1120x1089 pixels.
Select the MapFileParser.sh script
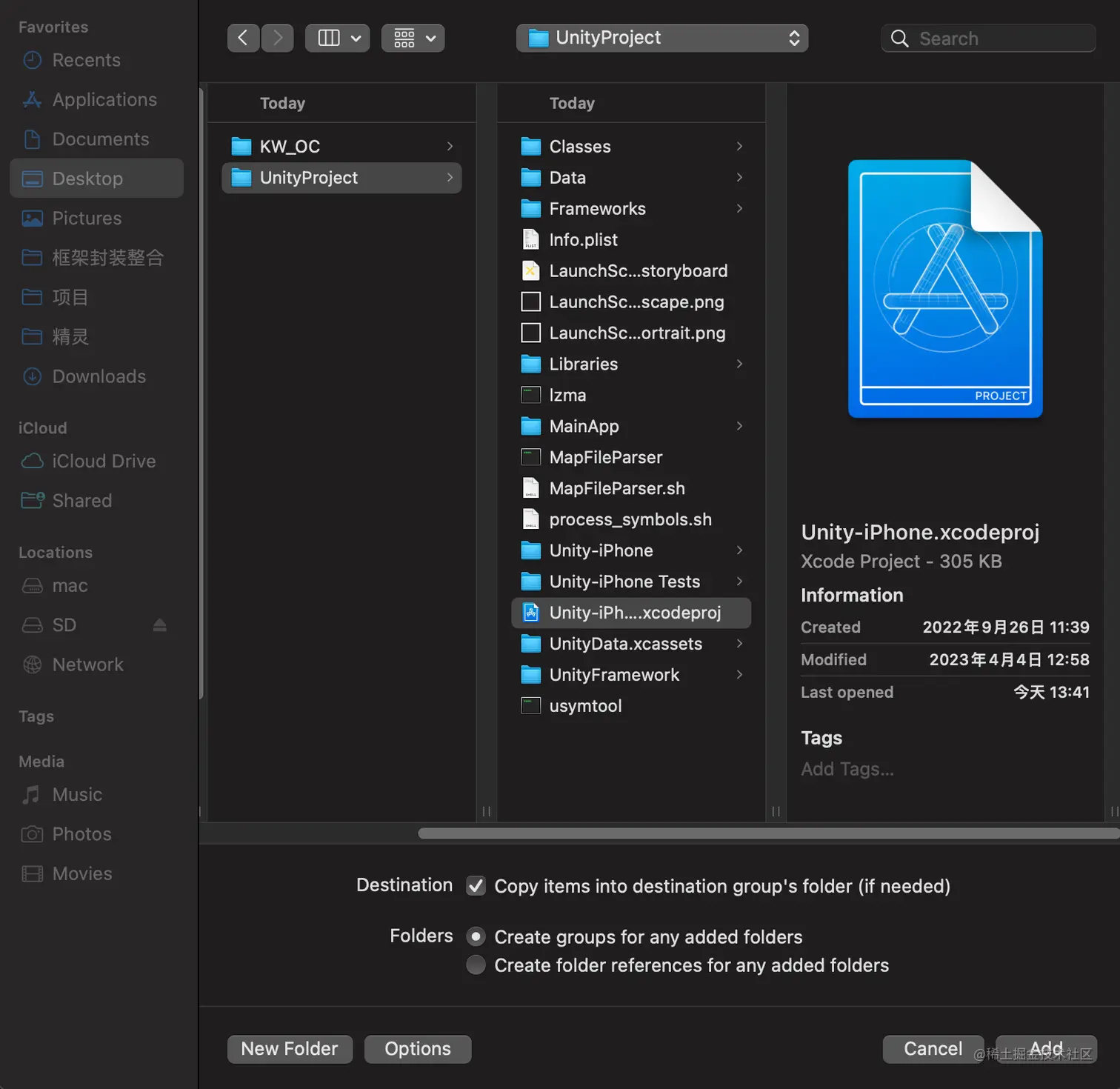coord(631,488)
